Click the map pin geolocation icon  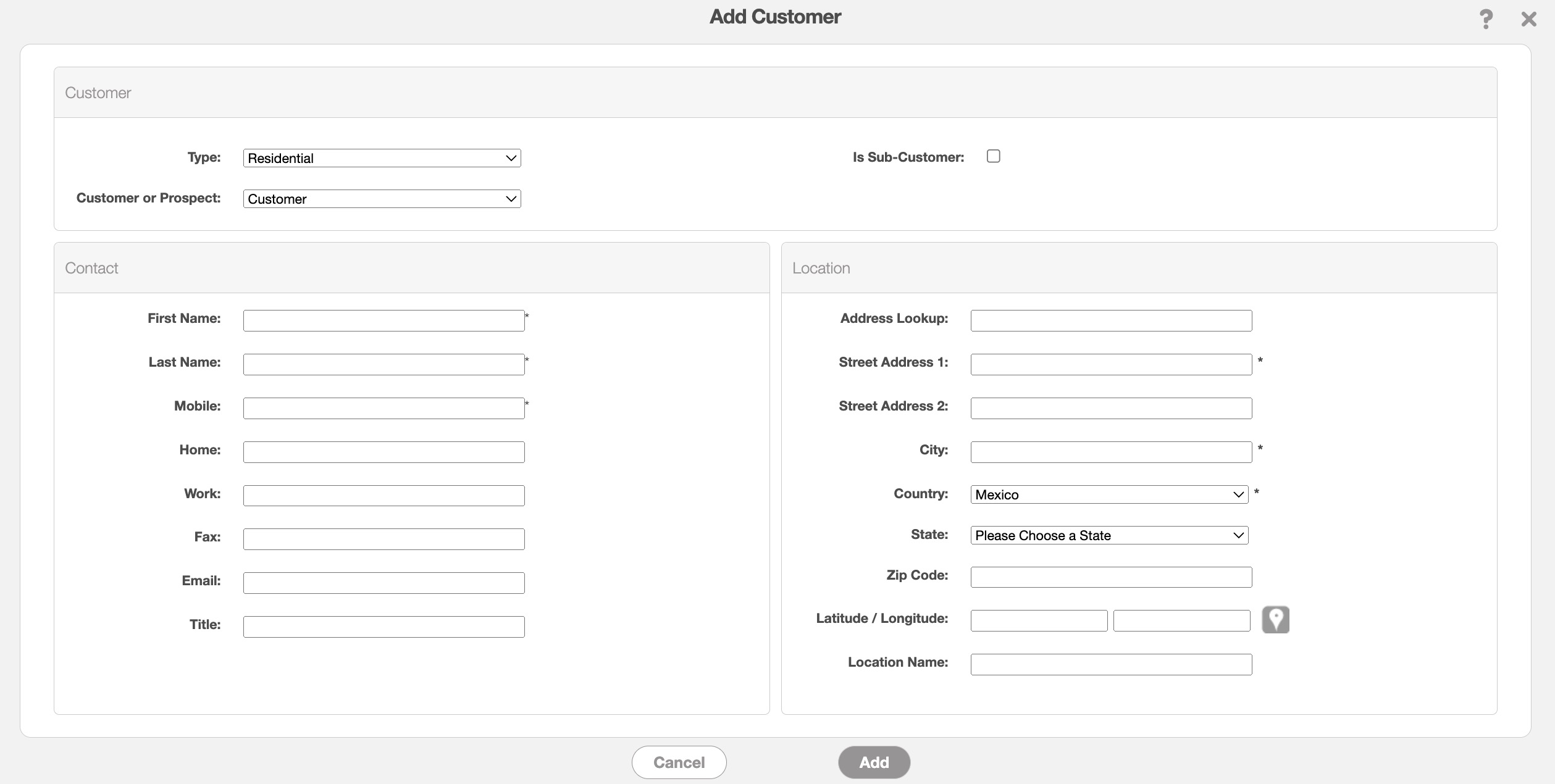pyautogui.click(x=1275, y=619)
